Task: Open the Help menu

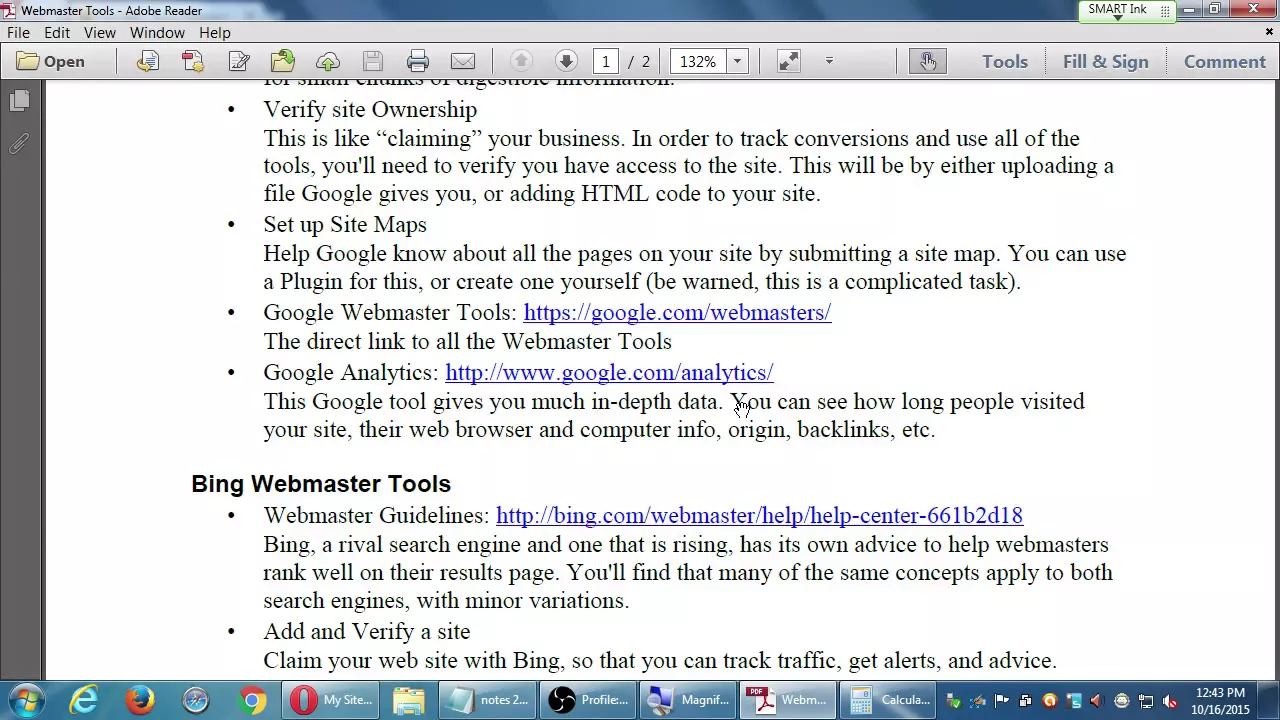Action: click(215, 33)
